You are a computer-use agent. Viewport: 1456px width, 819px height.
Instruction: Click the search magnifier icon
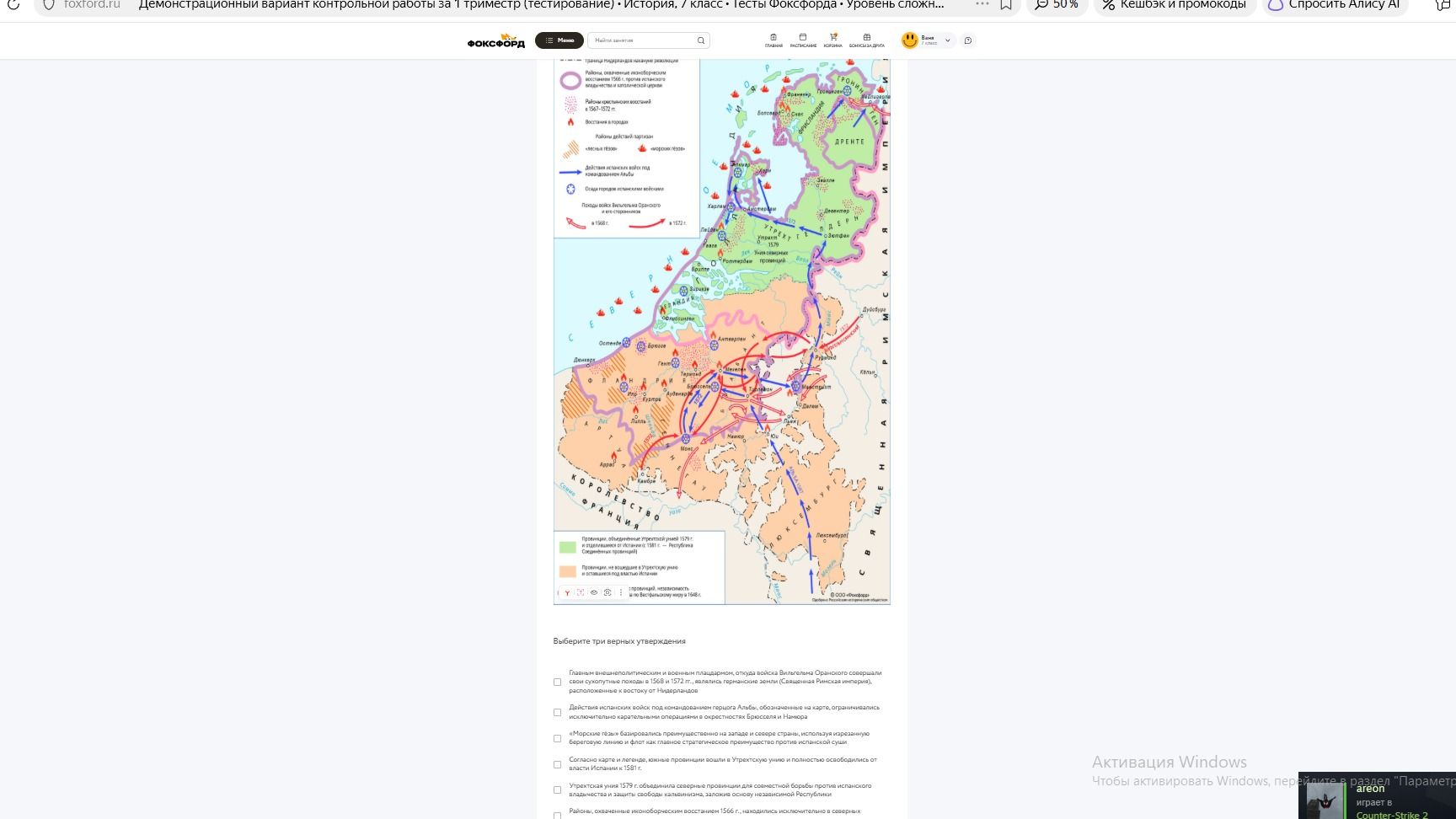click(x=701, y=40)
